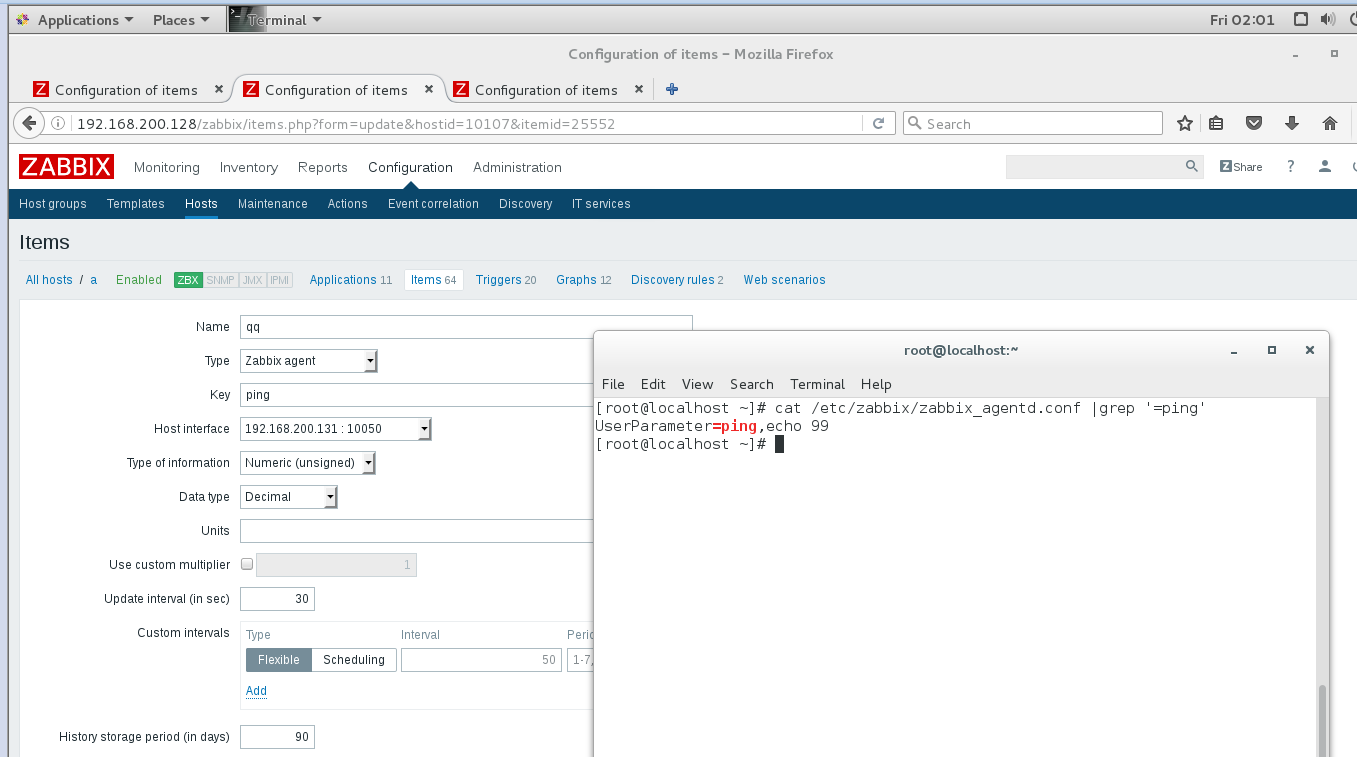Close the first Configuration of items tab
1357x757 pixels.
(219, 89)
